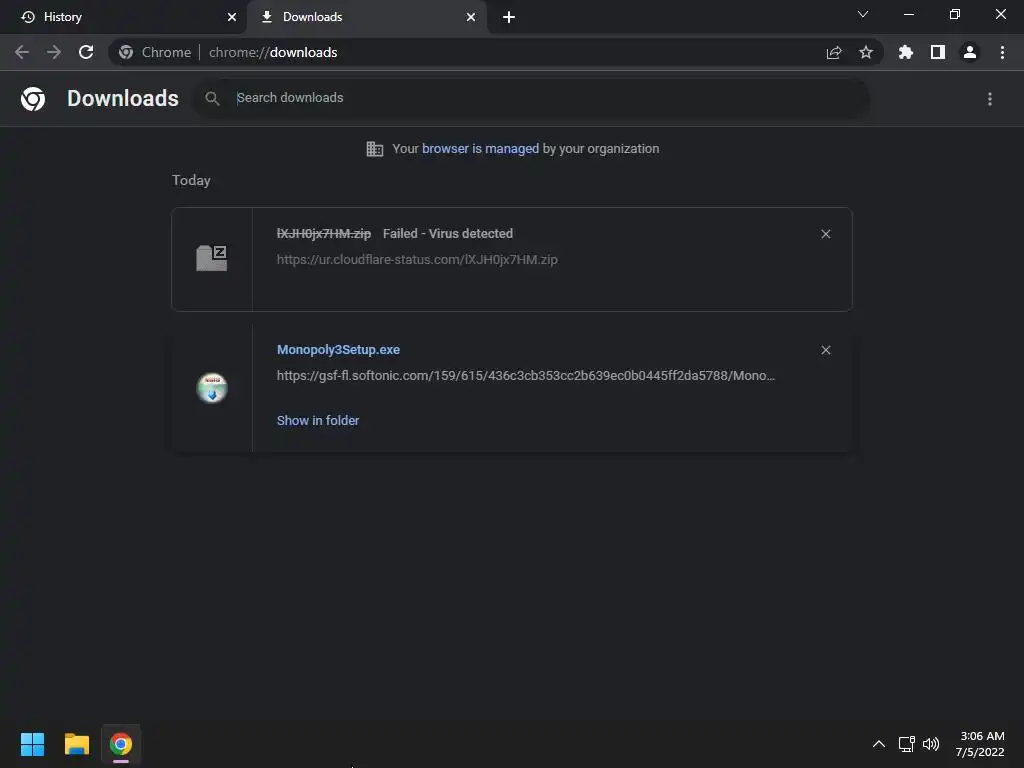Image resolution: width=1024 pixels, height=768 pixels.
Task: Click the Chrome taskbar icon
Action: [x=121, y=744]
